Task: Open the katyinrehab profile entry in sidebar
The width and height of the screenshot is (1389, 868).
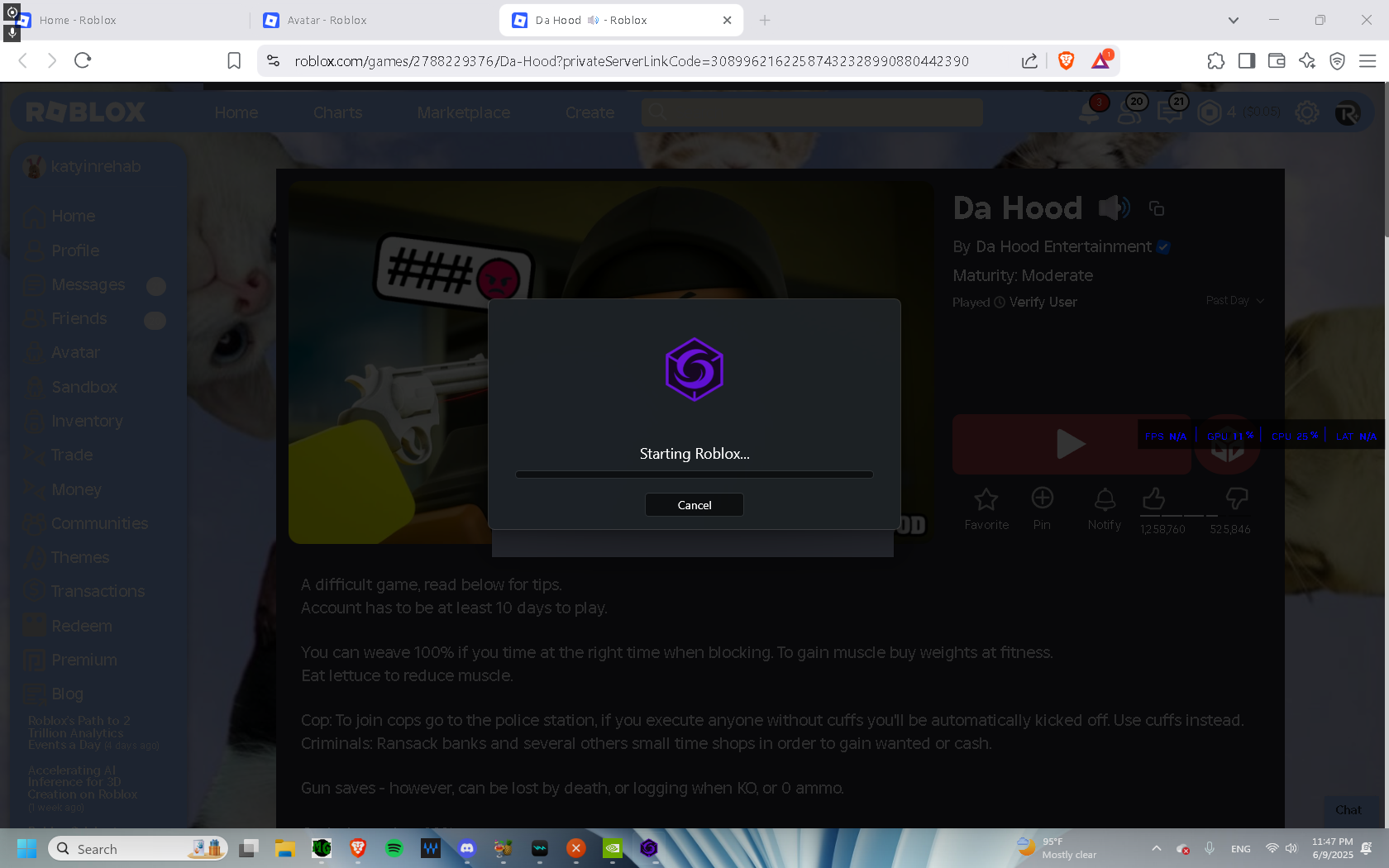Action: coord(83,166)
